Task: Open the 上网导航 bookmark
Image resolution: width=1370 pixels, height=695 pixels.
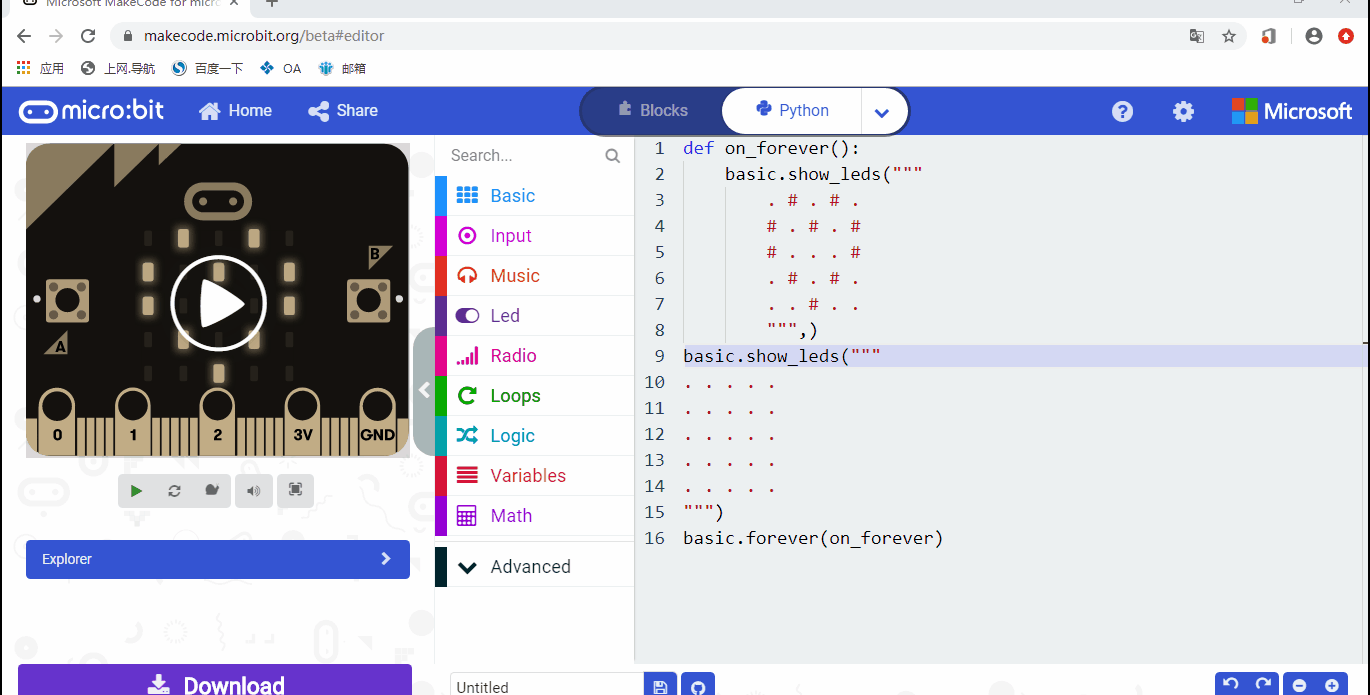Action: [118, 68]
